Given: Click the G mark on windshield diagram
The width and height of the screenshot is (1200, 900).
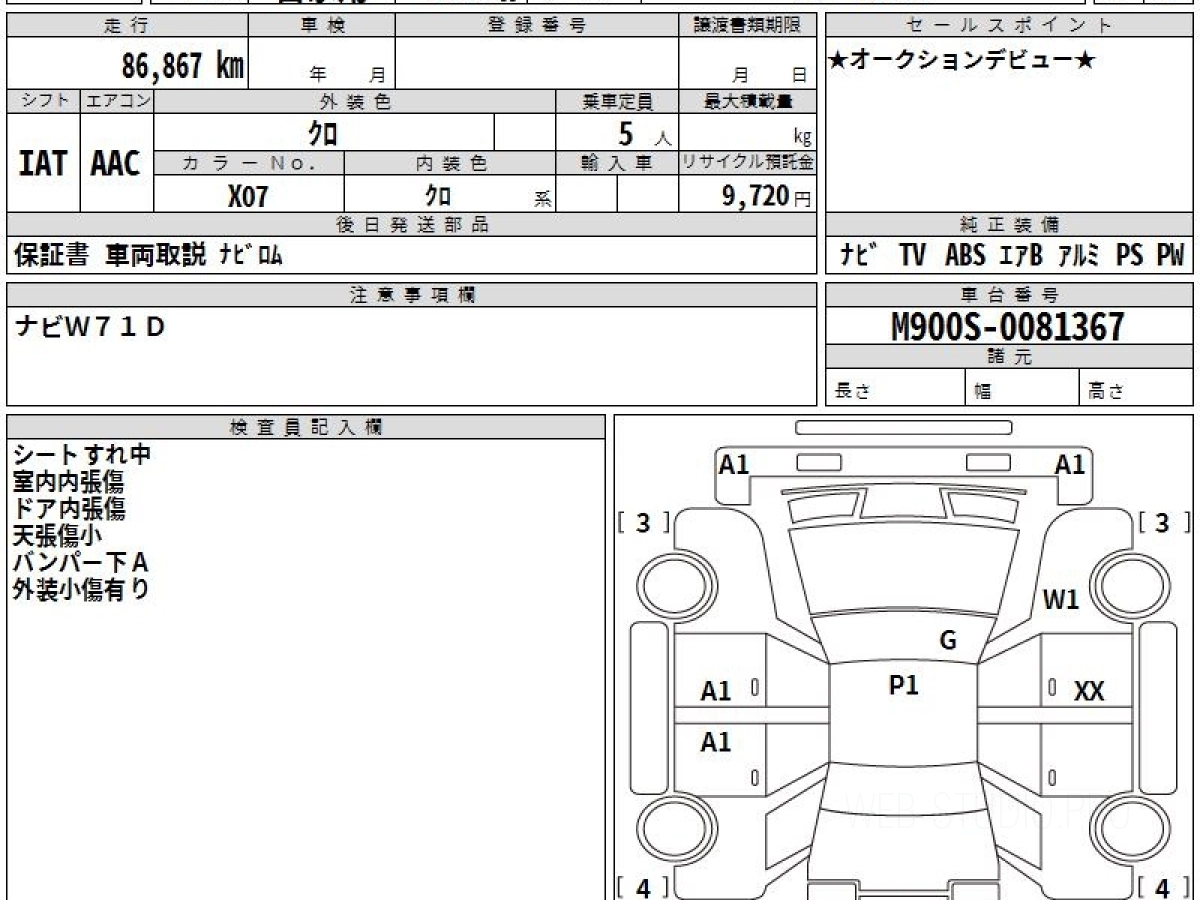Looking at the screenshot, I should (948, 641).
